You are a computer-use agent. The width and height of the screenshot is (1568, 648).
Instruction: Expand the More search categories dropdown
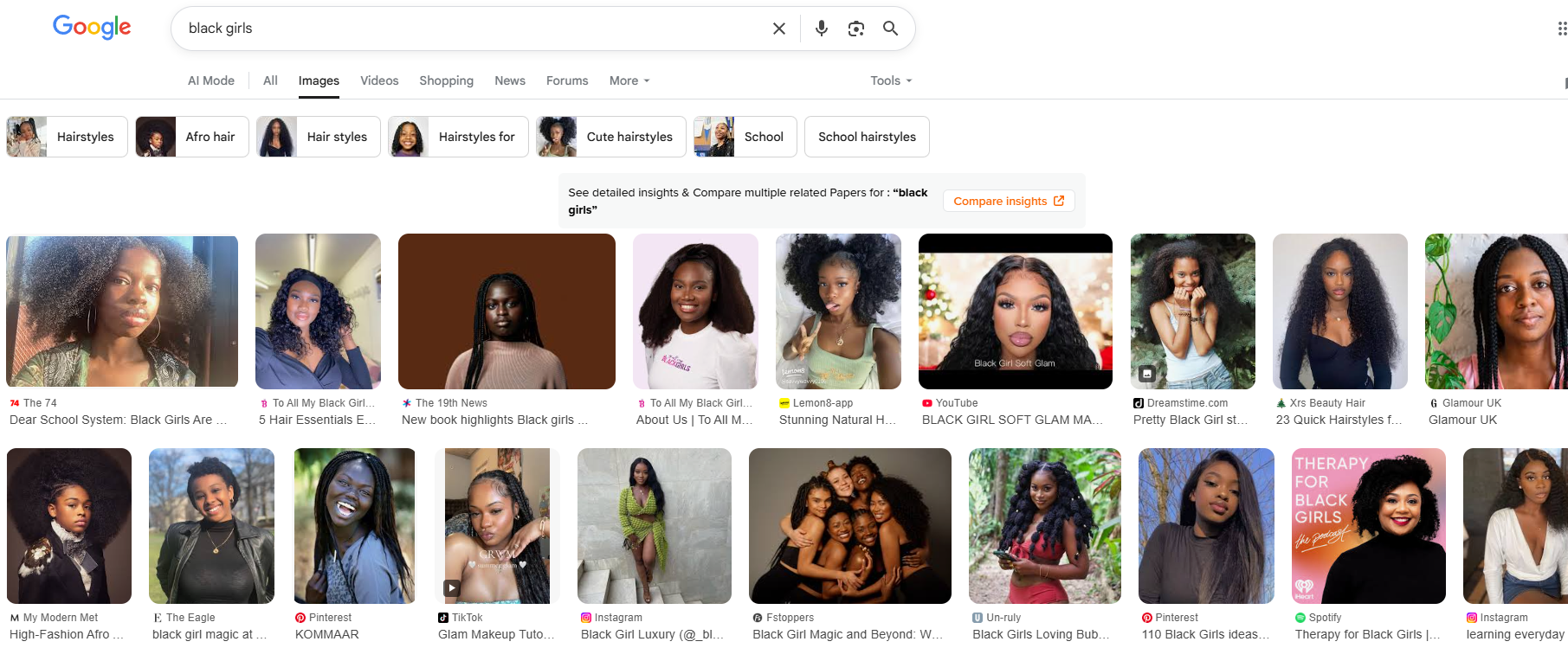[x=629, y=80]
